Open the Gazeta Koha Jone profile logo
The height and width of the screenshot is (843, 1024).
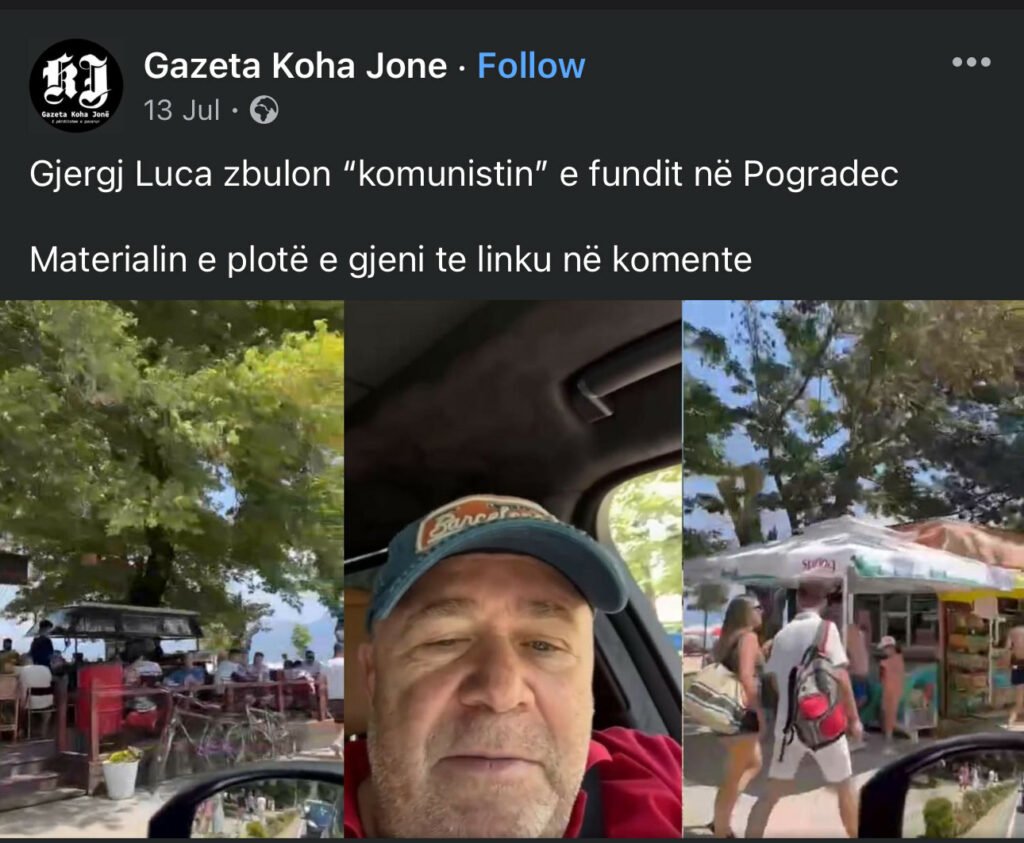76,85
